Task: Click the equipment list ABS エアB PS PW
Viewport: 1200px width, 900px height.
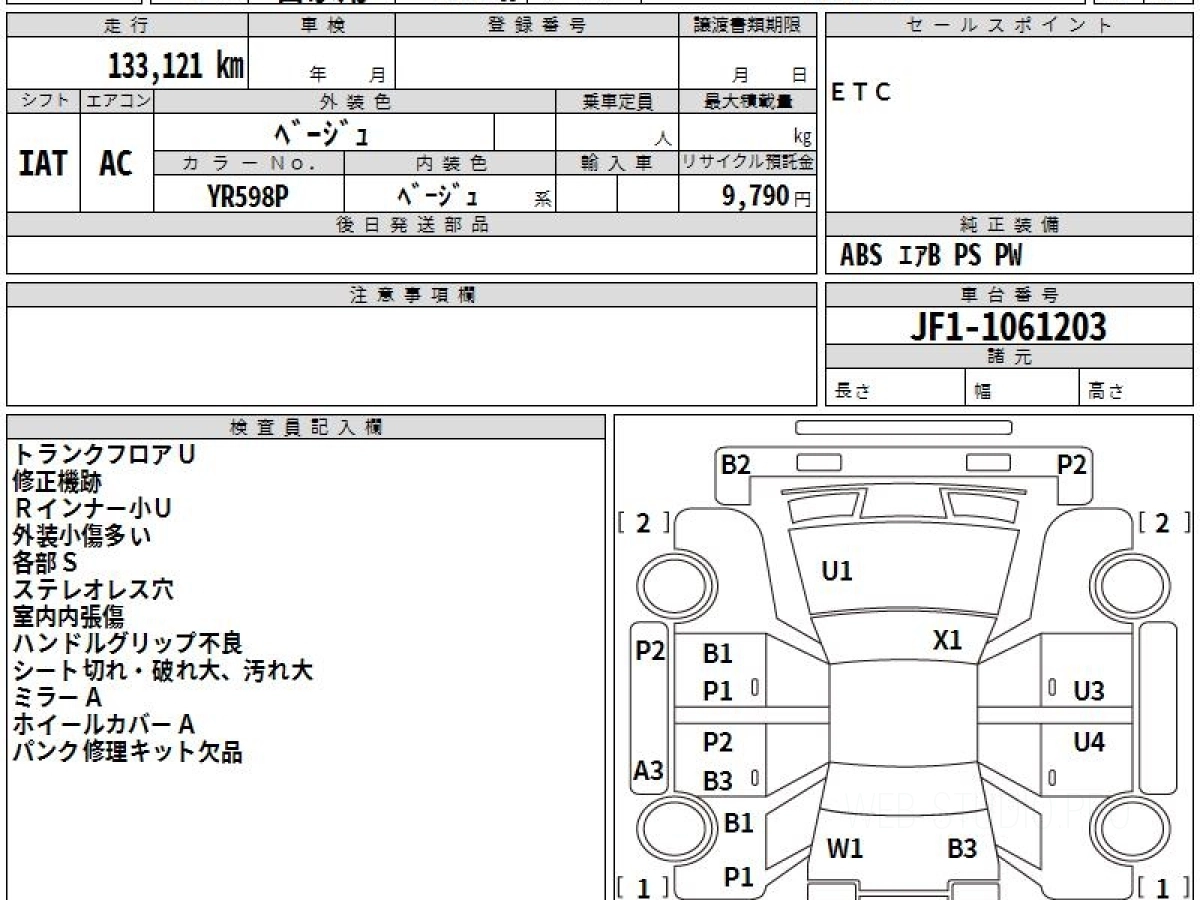Action: (x=931, y=256)
